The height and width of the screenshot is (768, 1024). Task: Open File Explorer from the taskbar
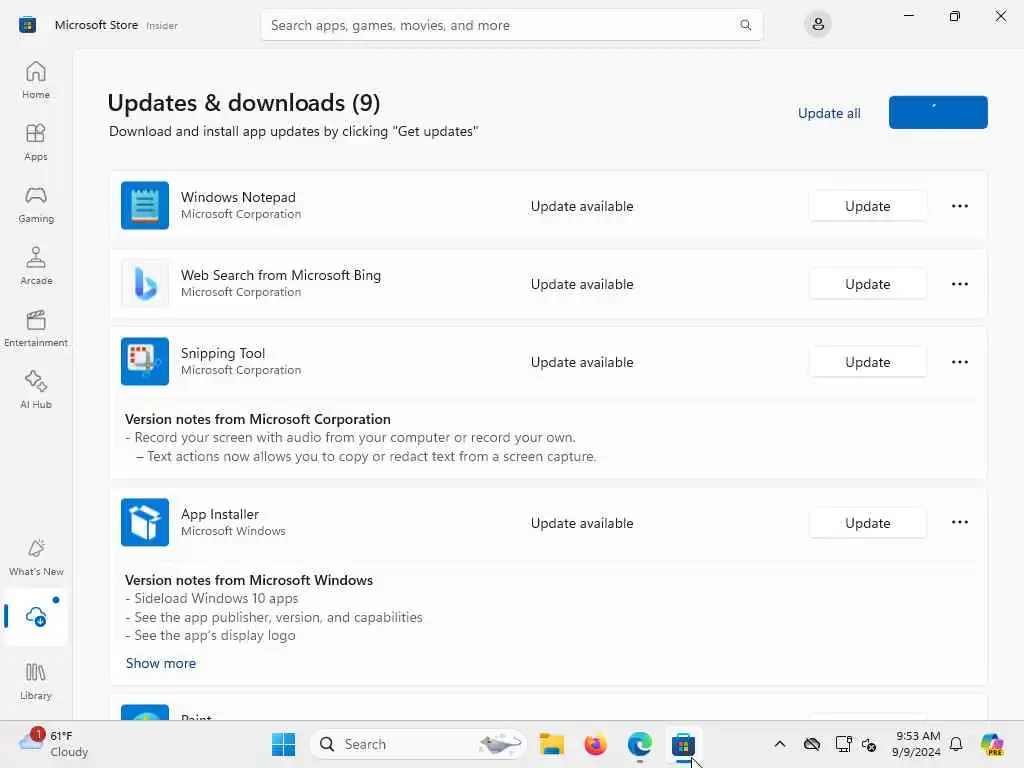click(x=552, y=744)
